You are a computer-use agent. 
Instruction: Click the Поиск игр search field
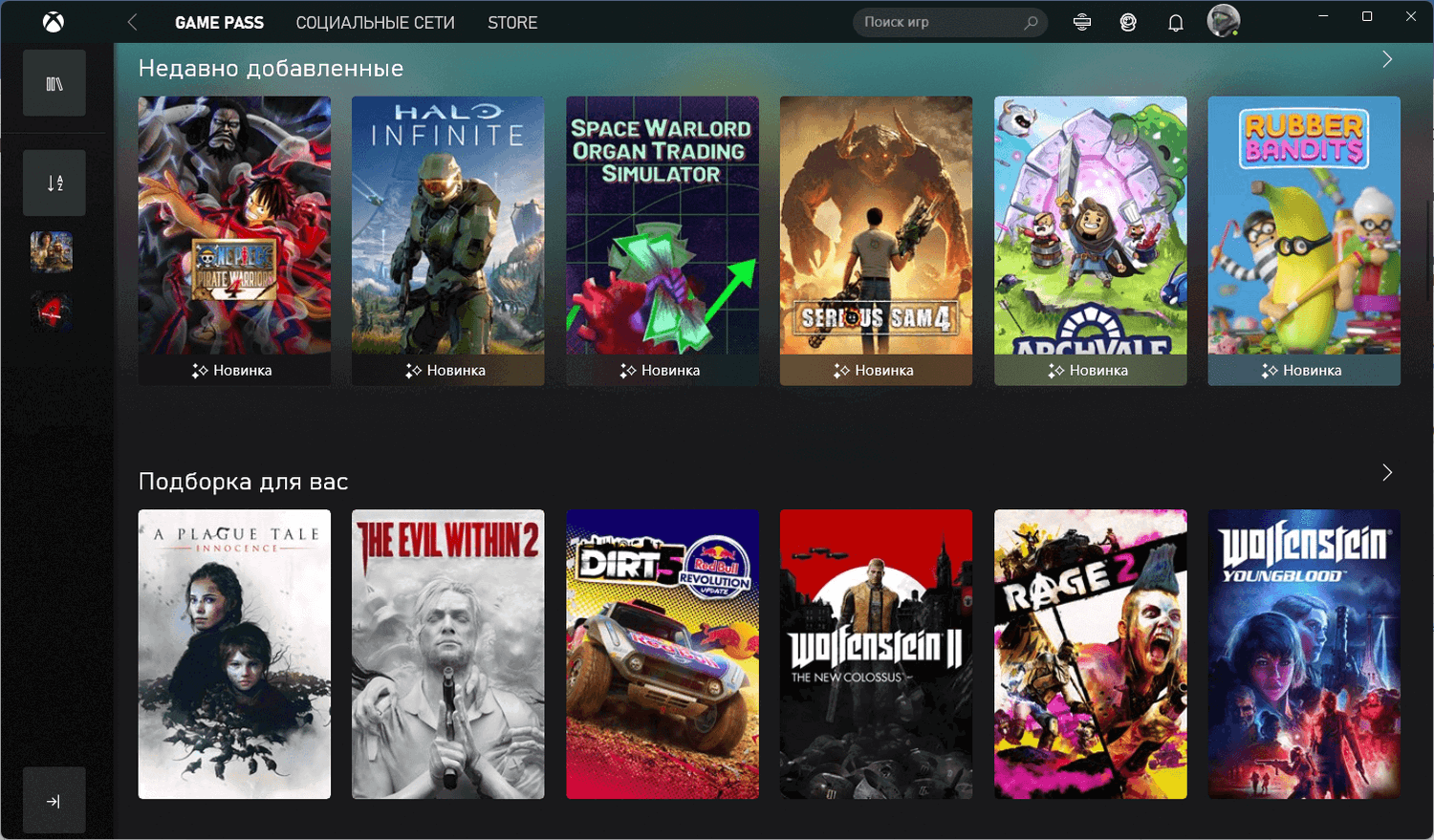[950, 22]
